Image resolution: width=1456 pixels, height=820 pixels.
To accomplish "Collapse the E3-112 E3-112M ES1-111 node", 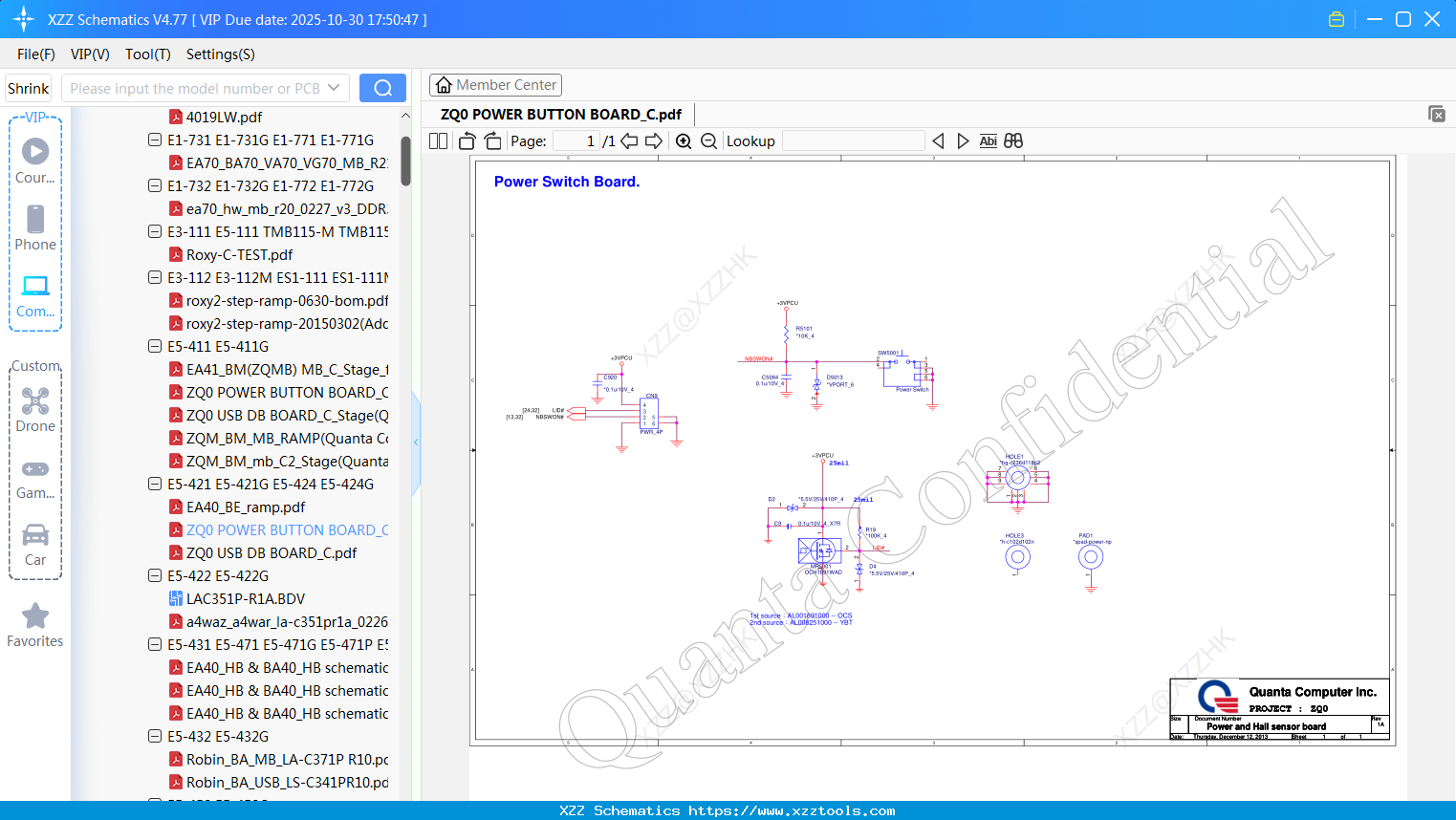I will pos(155,277).
